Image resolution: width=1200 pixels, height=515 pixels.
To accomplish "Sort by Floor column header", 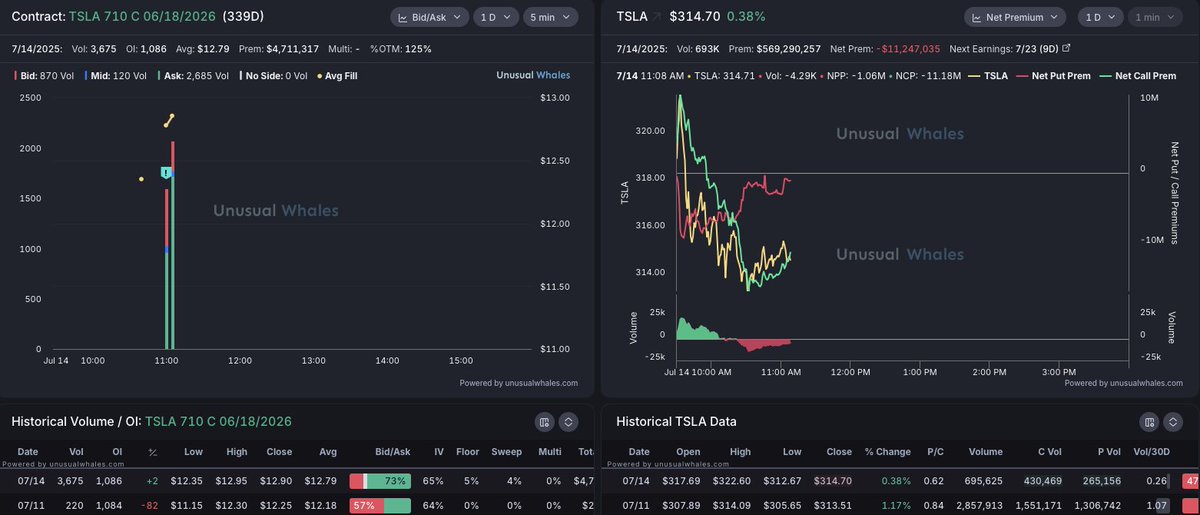I will click(x=468, y=452).
